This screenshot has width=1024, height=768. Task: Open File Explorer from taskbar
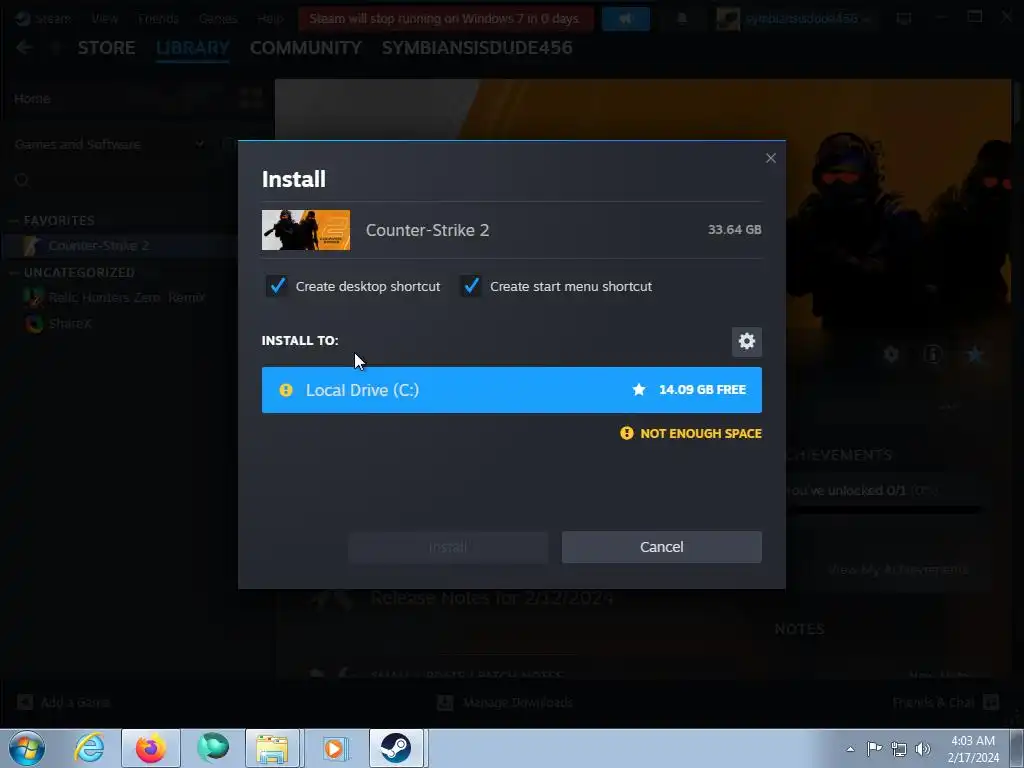tap(272, 748)
